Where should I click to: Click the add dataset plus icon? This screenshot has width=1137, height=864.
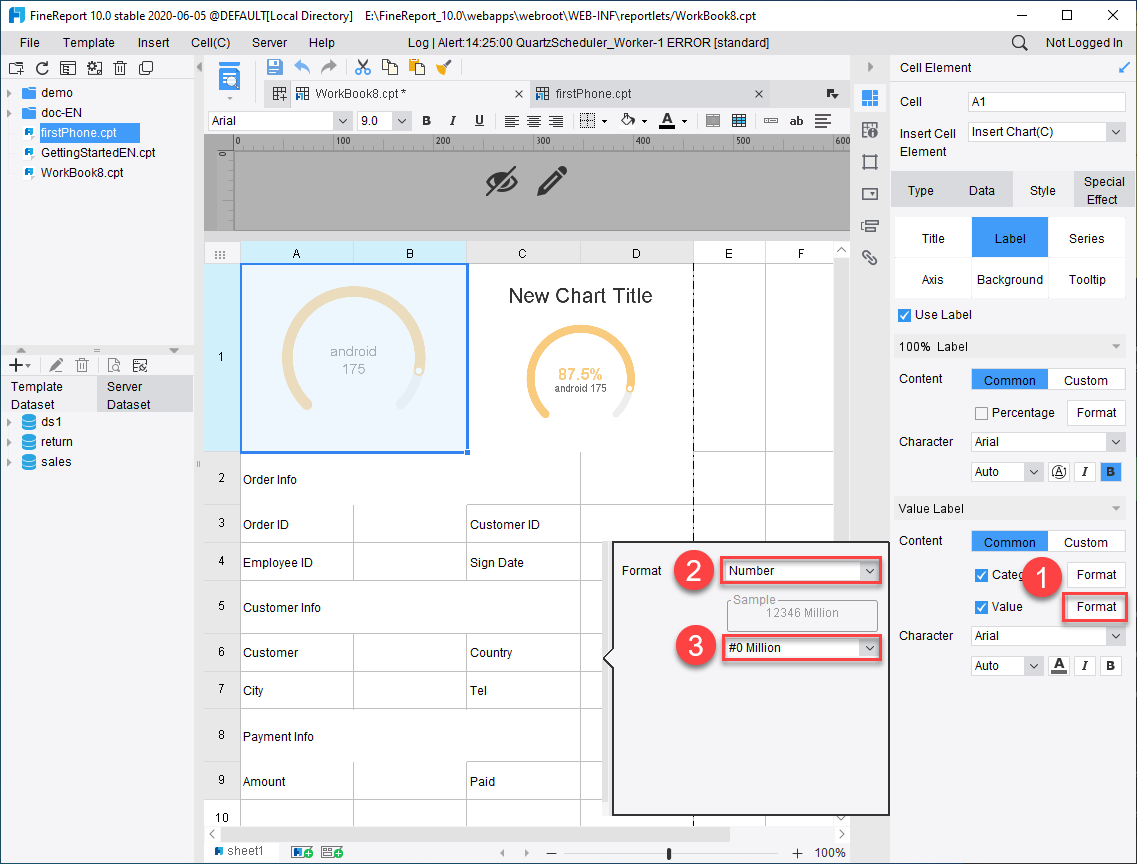pos(16,365)
